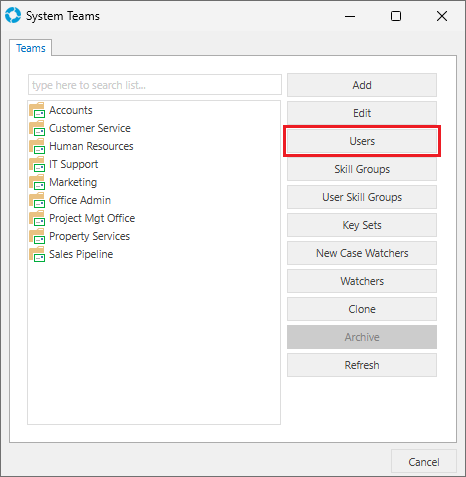Click the IT Support team icon
Viewport: 466px width, 477px height.
(37, 164)
